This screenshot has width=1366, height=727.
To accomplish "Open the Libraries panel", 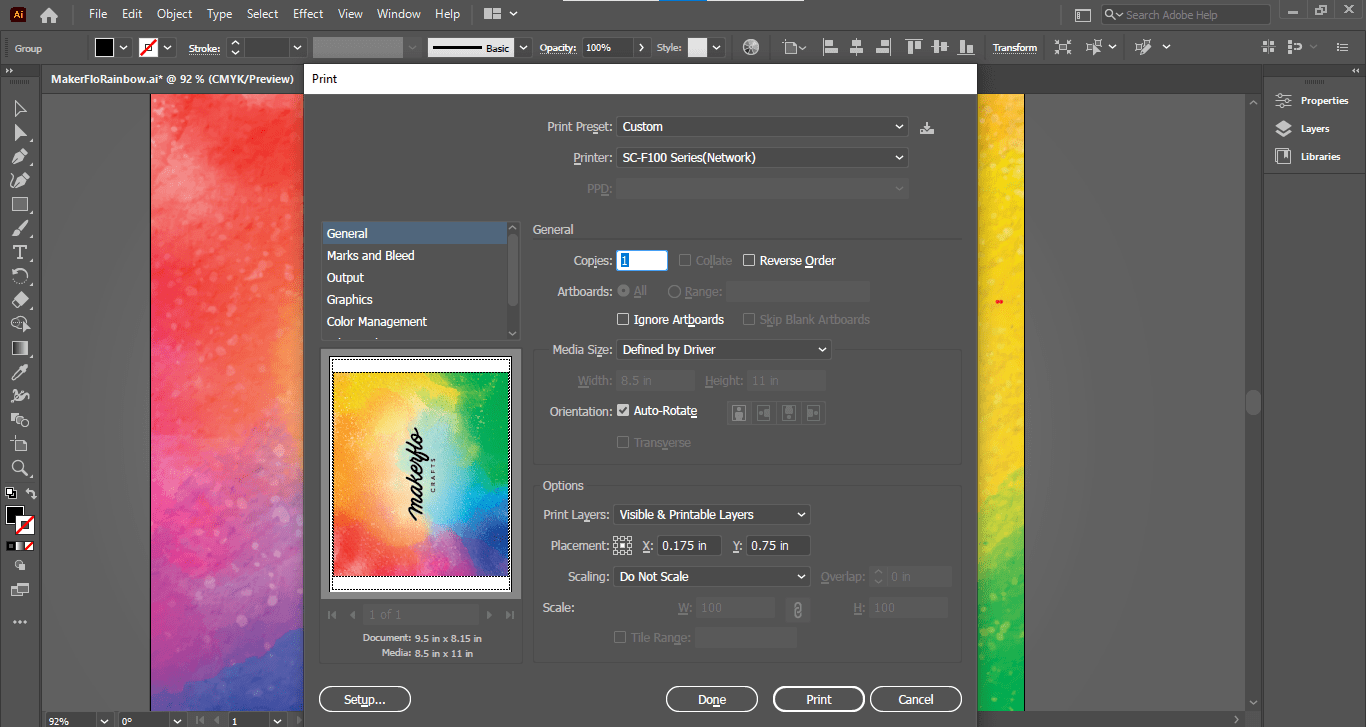I will (x=1319, y=157).
